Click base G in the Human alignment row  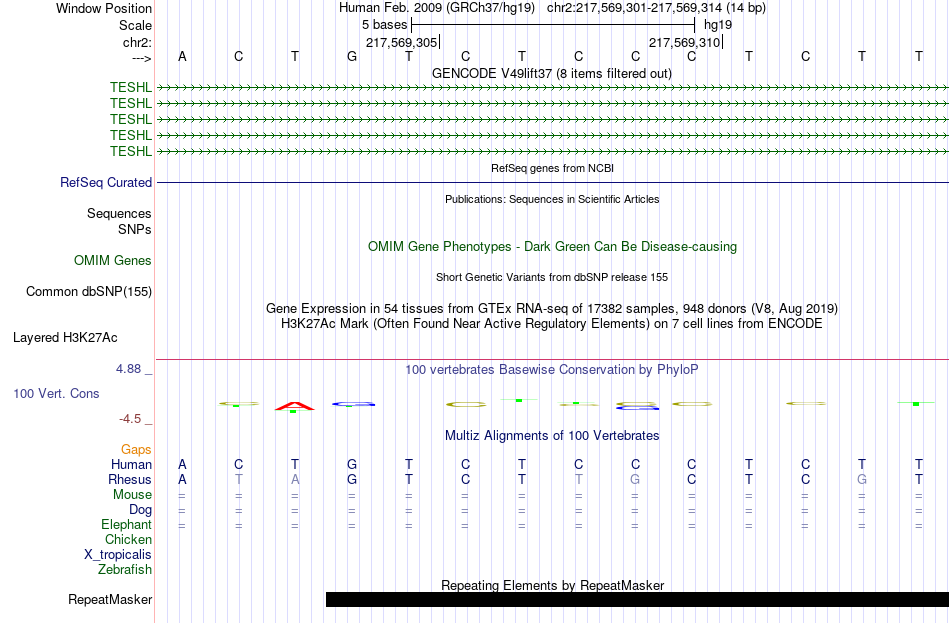352,465
